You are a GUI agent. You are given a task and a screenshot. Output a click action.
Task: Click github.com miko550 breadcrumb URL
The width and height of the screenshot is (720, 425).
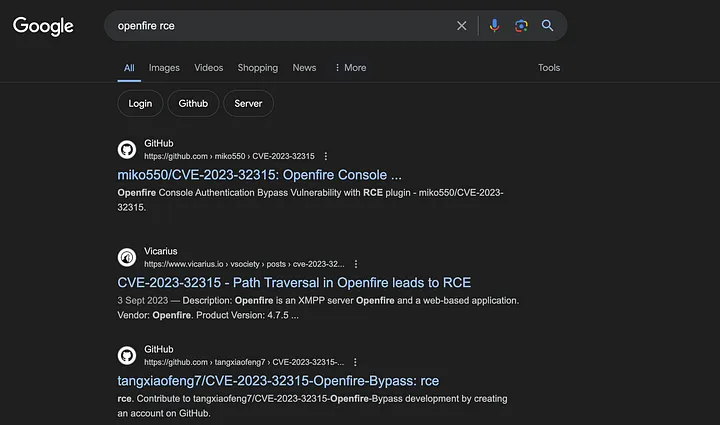229,157
